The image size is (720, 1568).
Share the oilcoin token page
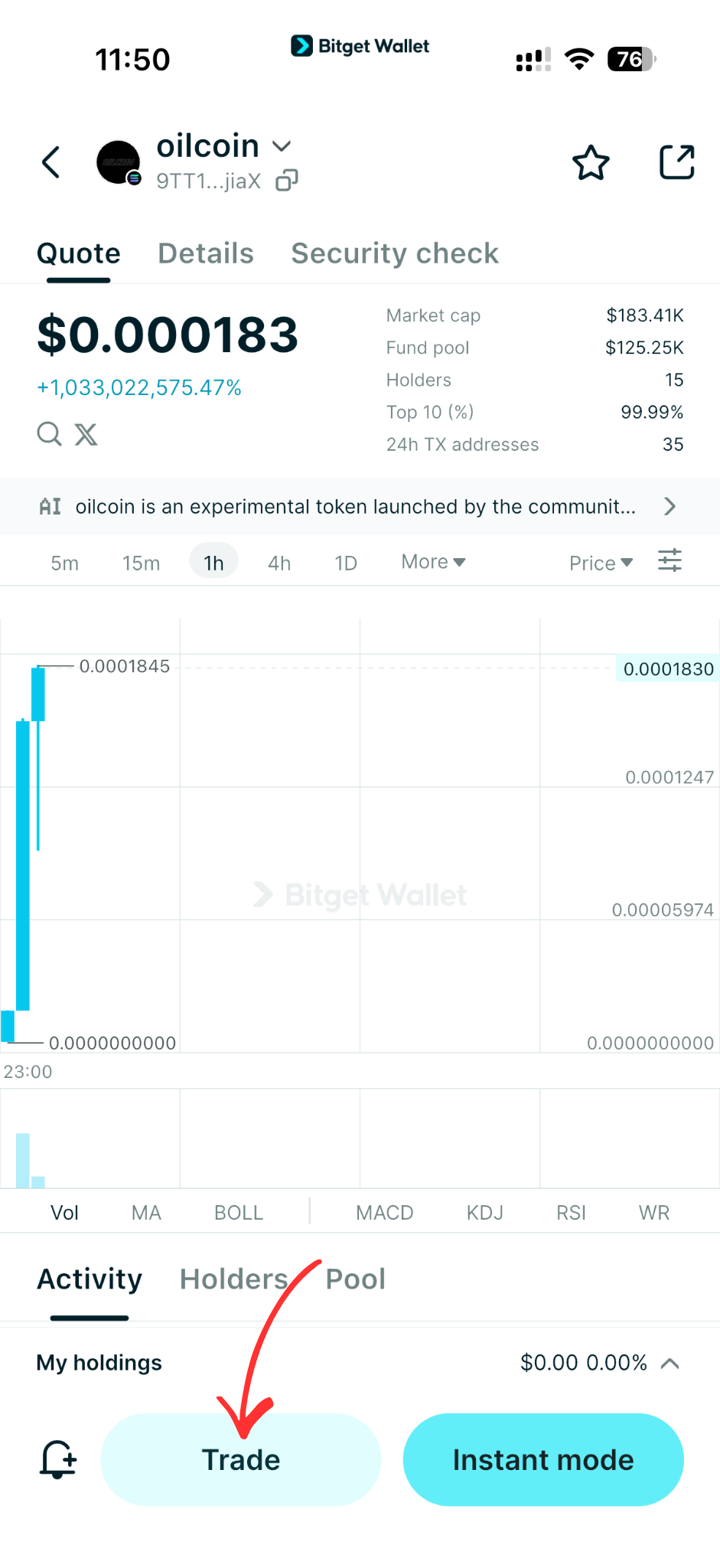[676, 162]
